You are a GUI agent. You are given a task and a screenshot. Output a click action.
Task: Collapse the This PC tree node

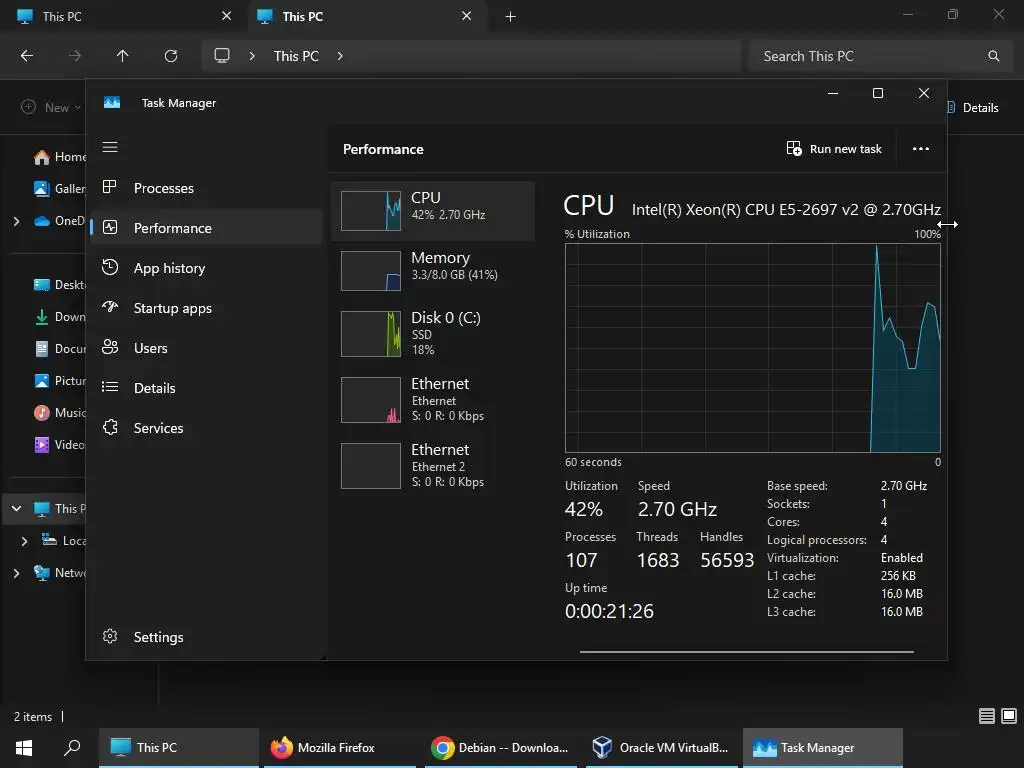point(16,508)
